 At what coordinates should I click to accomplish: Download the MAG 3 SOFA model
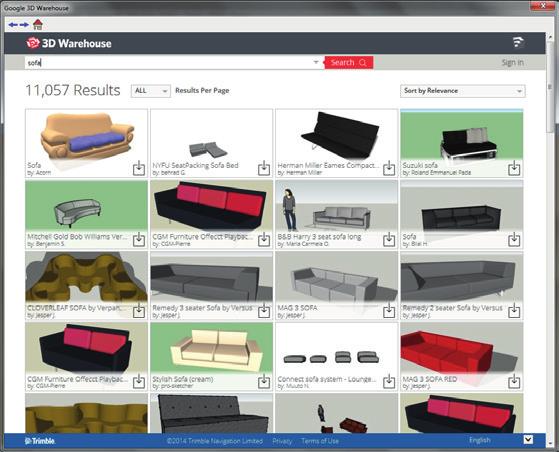pyautogui.click(x=389, y=311)
